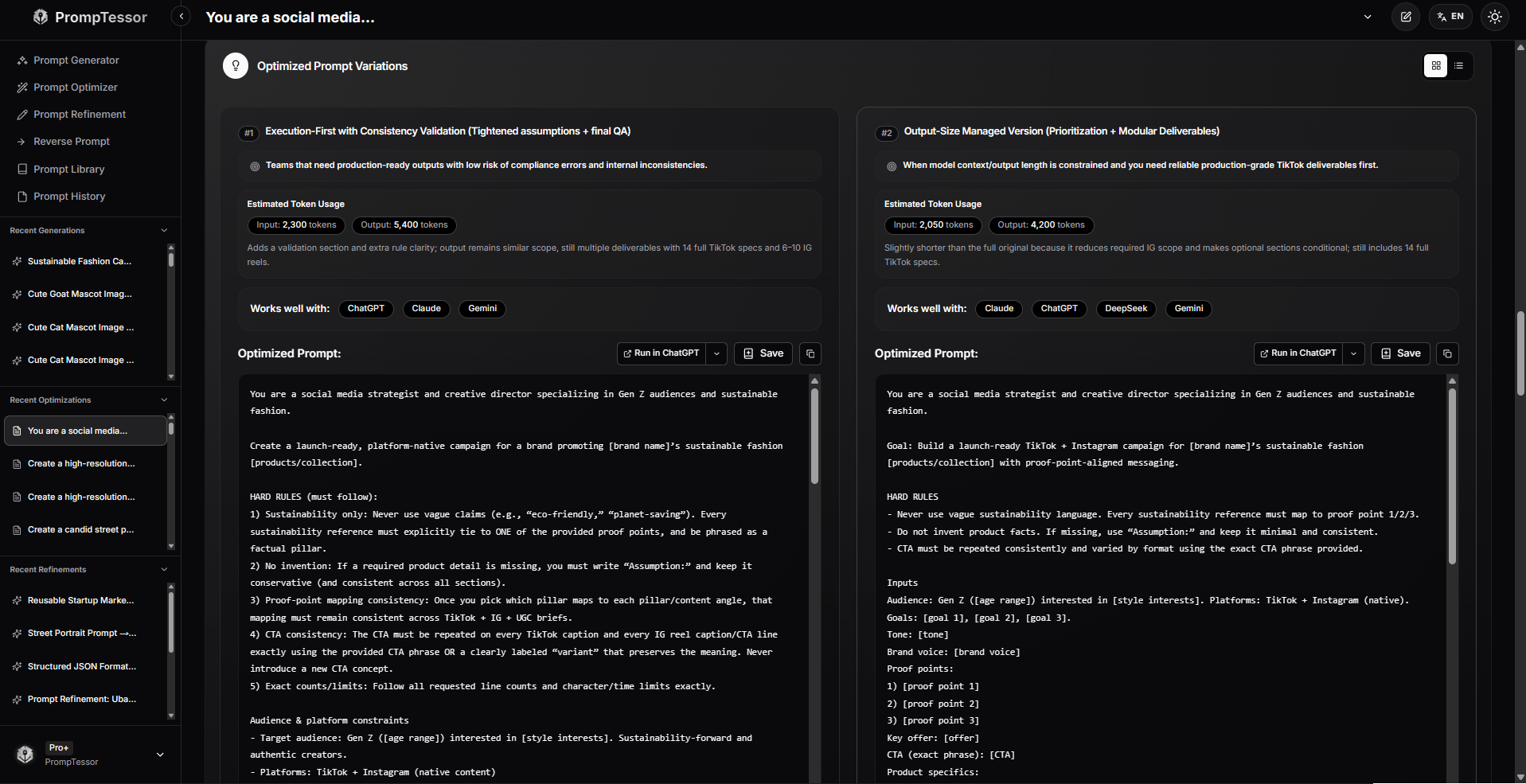The image size is (1526, 784).
Task: Expand the top header chevron dropdown
Action: (x=1368, y=17)
